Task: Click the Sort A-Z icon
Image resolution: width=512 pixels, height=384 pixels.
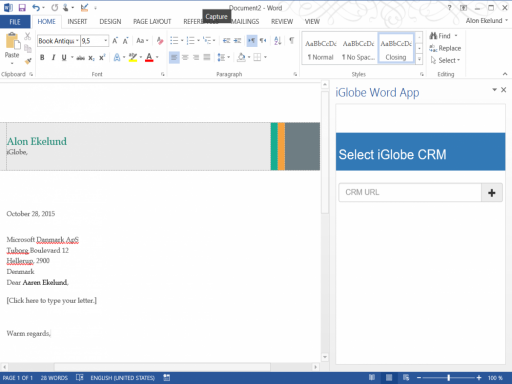Action: 277,41
